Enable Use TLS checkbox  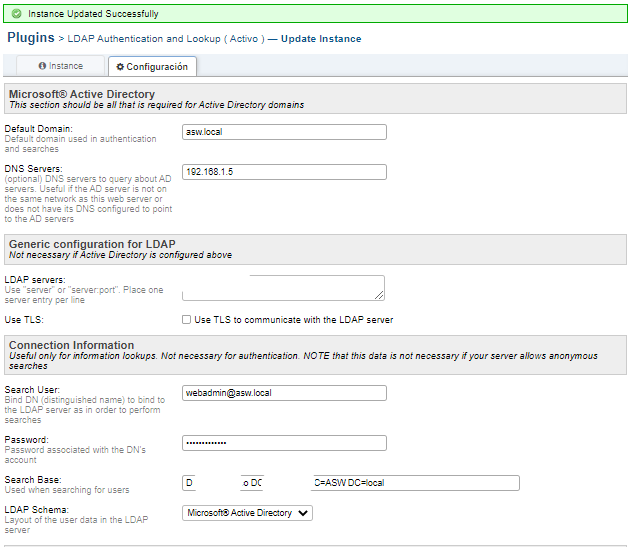[x=187, y=320]
